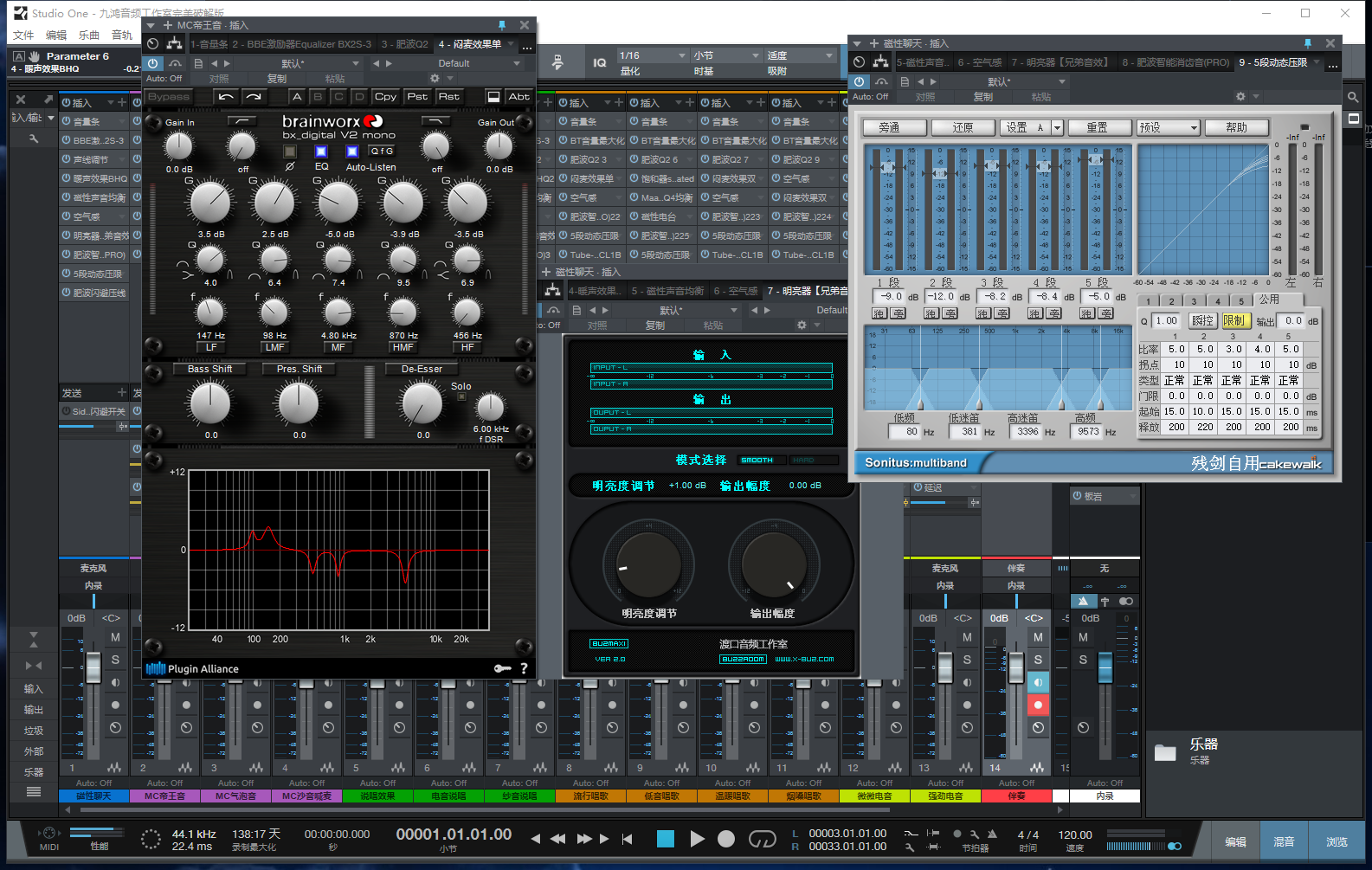Click the 重置 reset button in Sonitus
Viewport: 1372px width, 870px height.
[1098, 127]
